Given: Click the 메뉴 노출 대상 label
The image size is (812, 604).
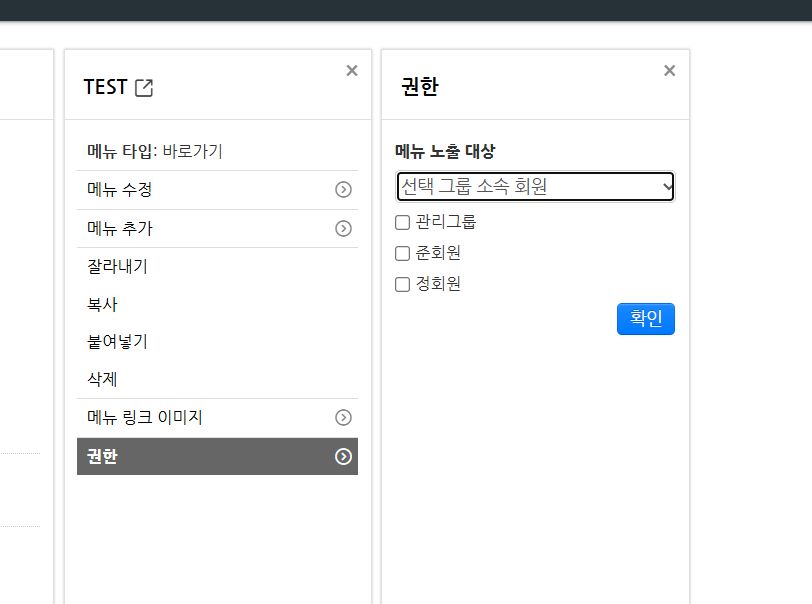Looking at the screenshot, I should point(445,151).
